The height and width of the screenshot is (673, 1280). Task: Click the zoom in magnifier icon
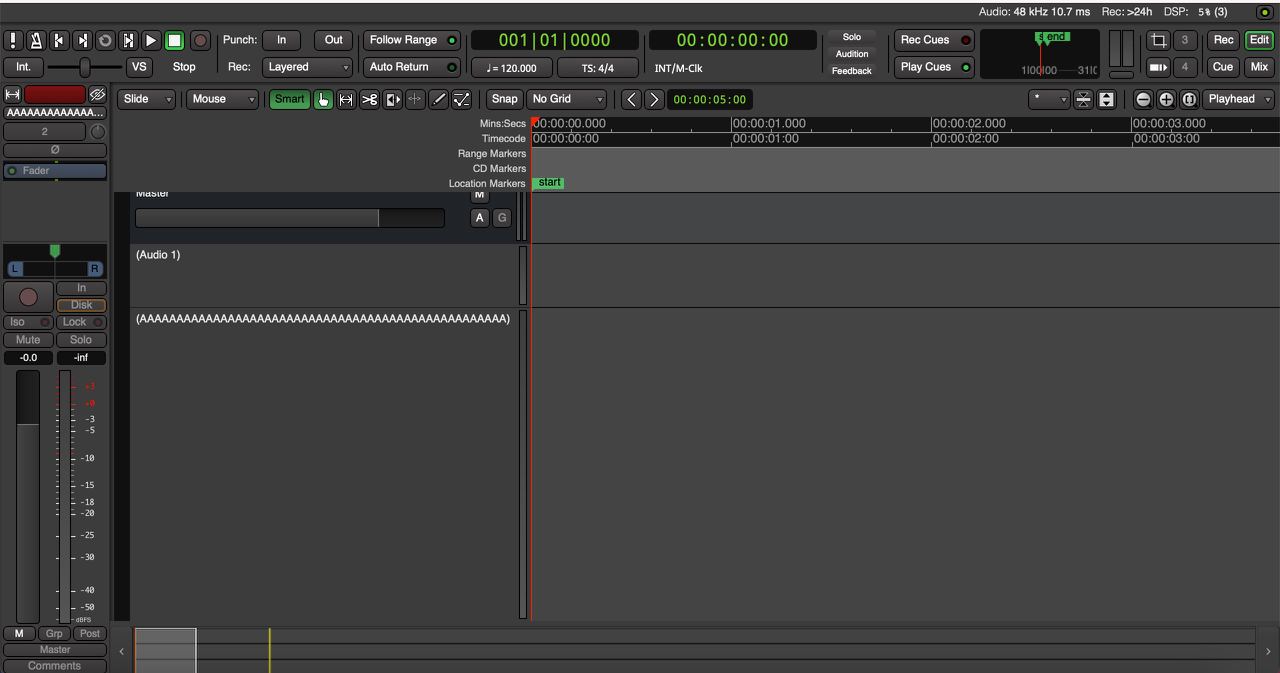point(1166,100)
